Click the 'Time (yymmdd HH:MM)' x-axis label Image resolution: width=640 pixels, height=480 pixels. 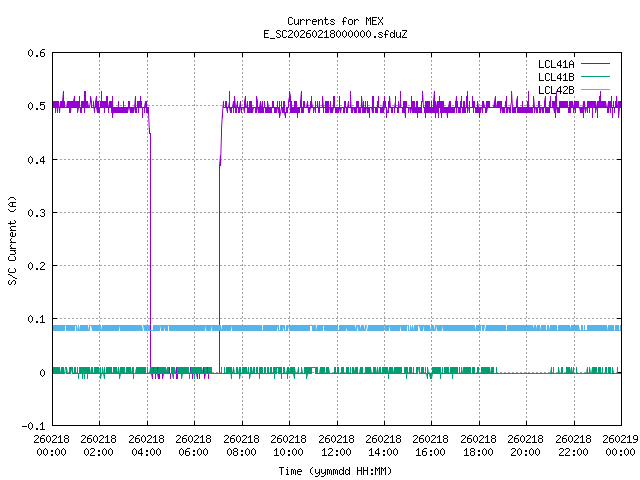(x=335, y=470)
